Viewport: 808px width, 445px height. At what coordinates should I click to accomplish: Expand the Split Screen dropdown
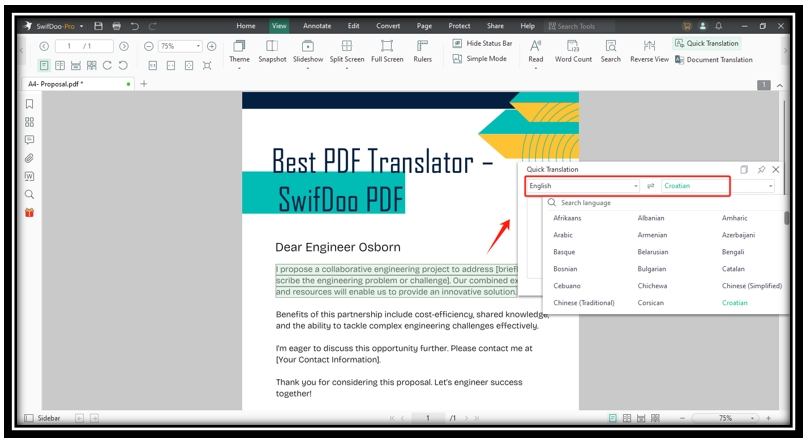[x=347, y=68]
